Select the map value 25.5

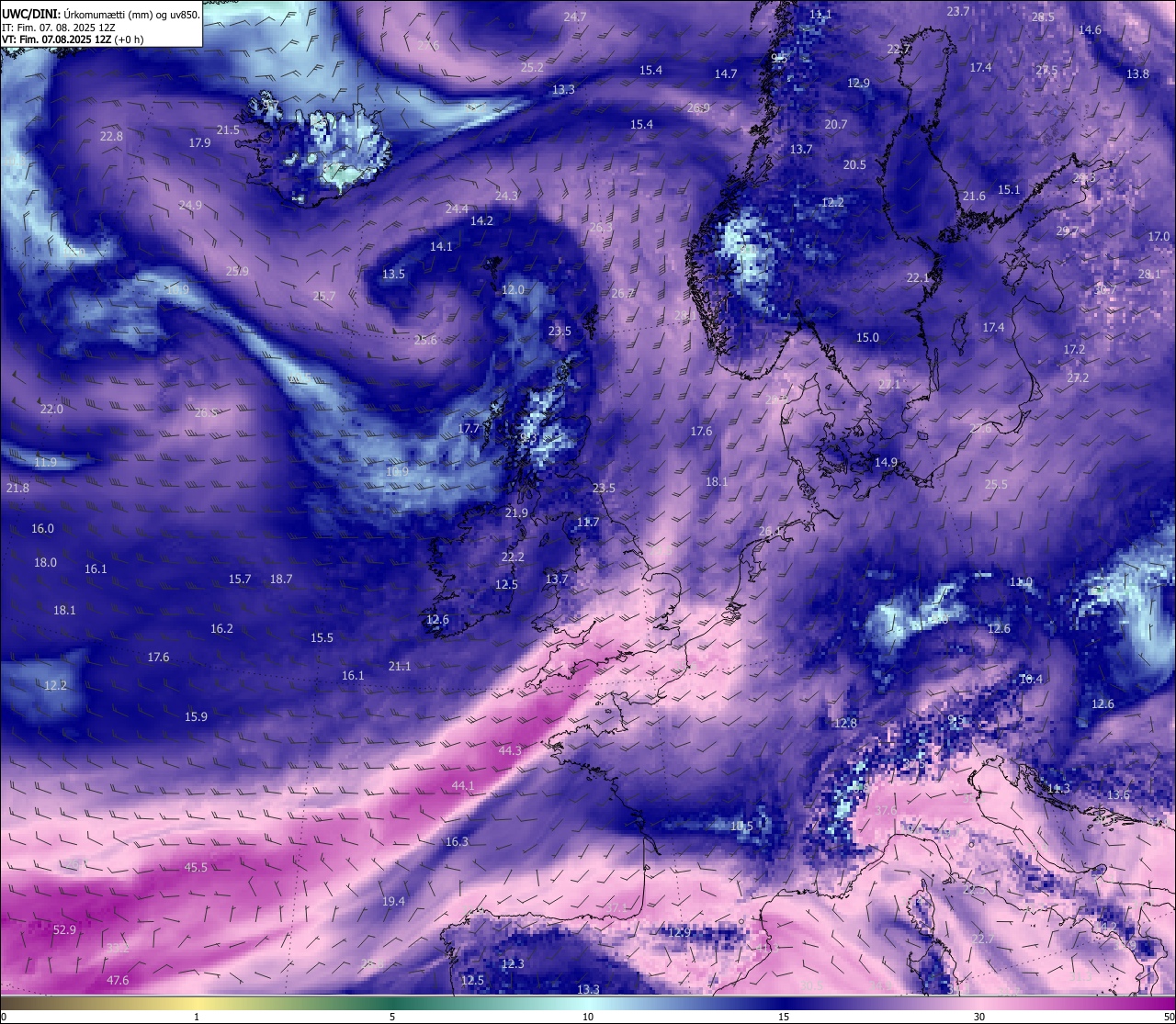[x=996, y=484]
